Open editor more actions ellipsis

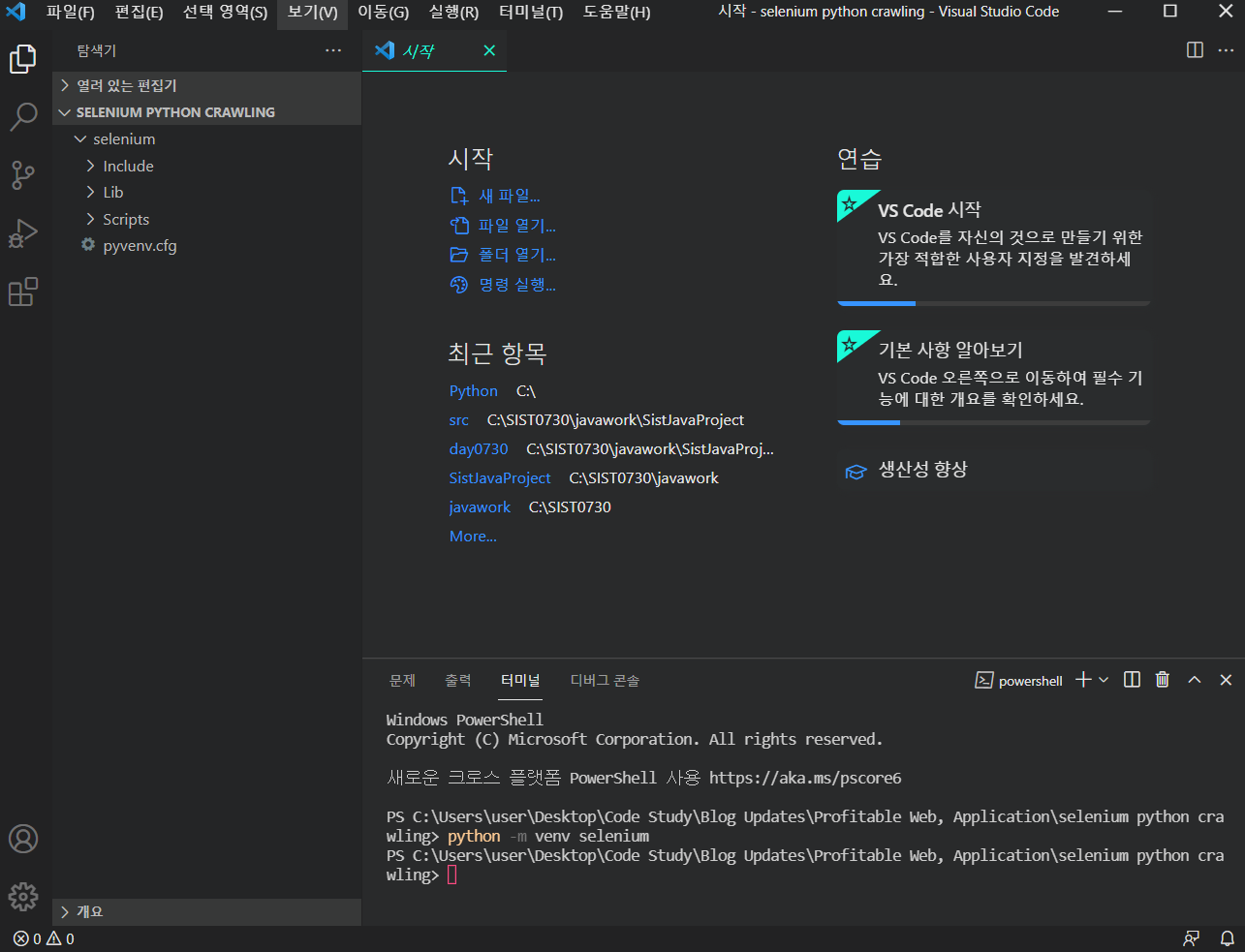(x=1225, y=50)
